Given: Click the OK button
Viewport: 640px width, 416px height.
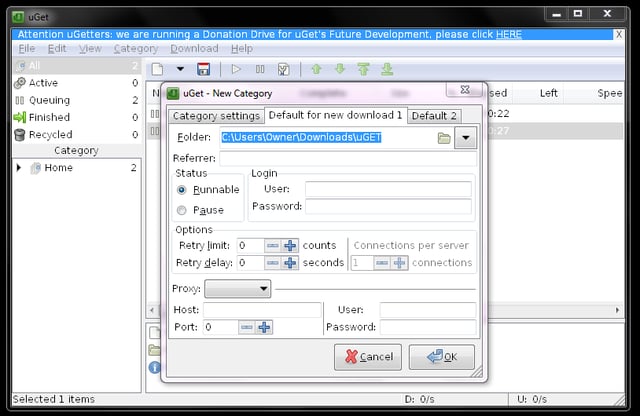Looking at the screenshot, I should [x=442, y=357].
